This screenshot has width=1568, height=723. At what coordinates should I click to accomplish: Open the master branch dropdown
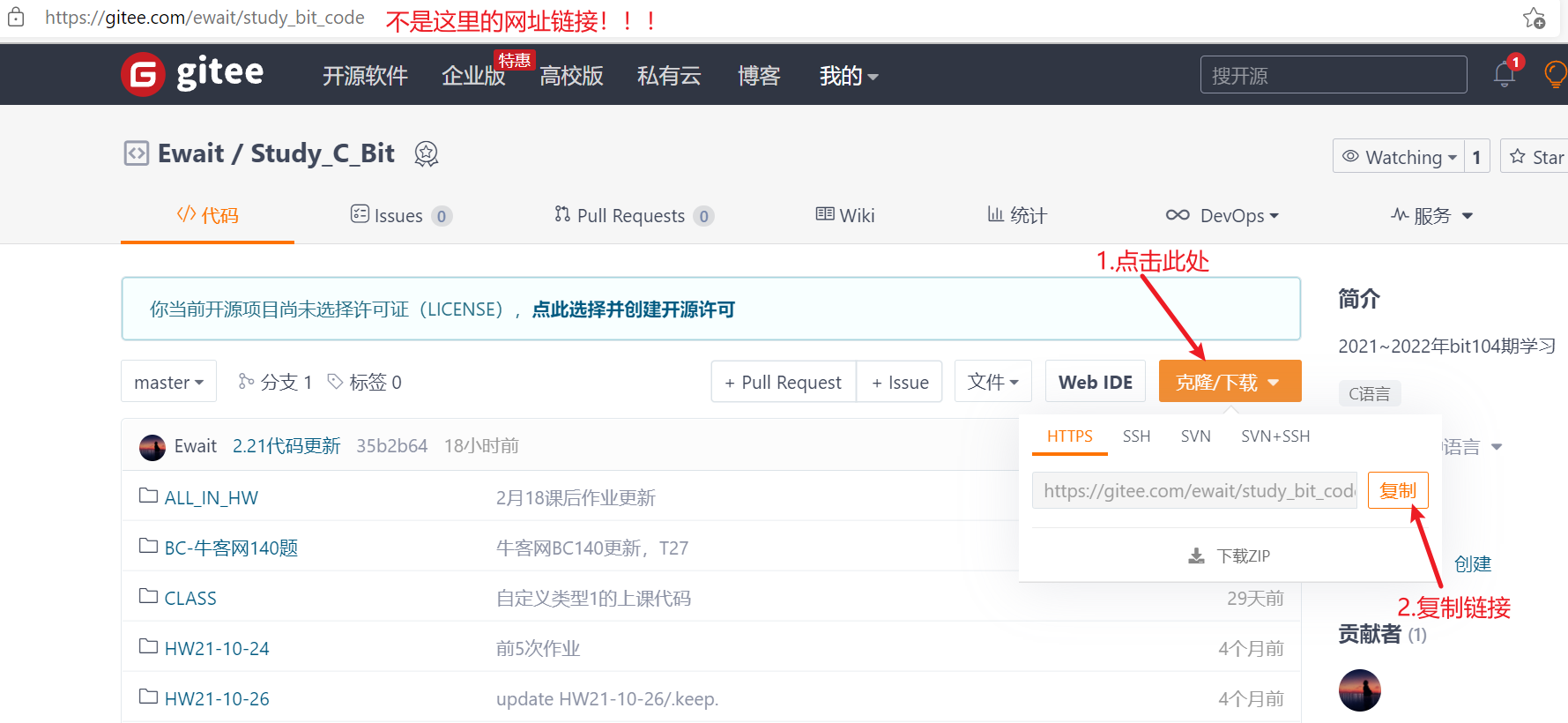168,382
